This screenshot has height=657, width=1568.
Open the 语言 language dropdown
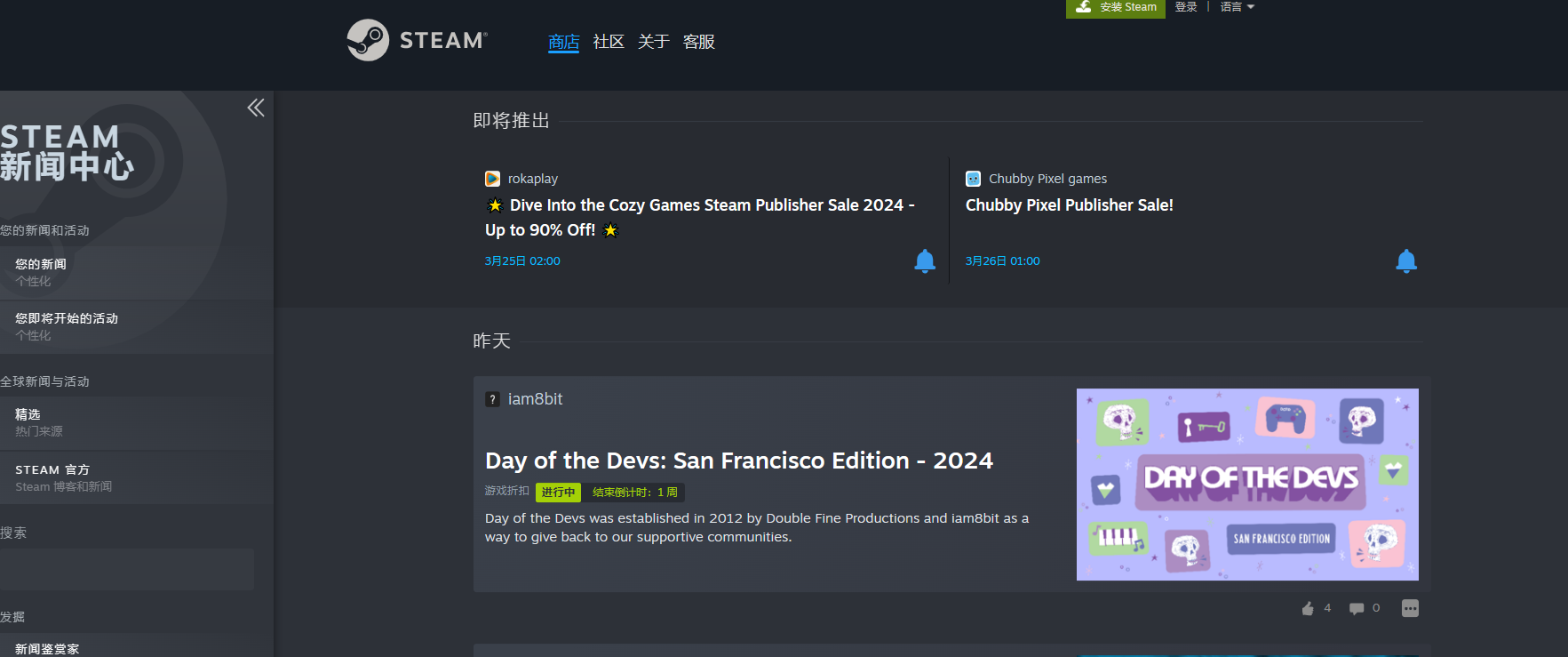pos(1237,7)
